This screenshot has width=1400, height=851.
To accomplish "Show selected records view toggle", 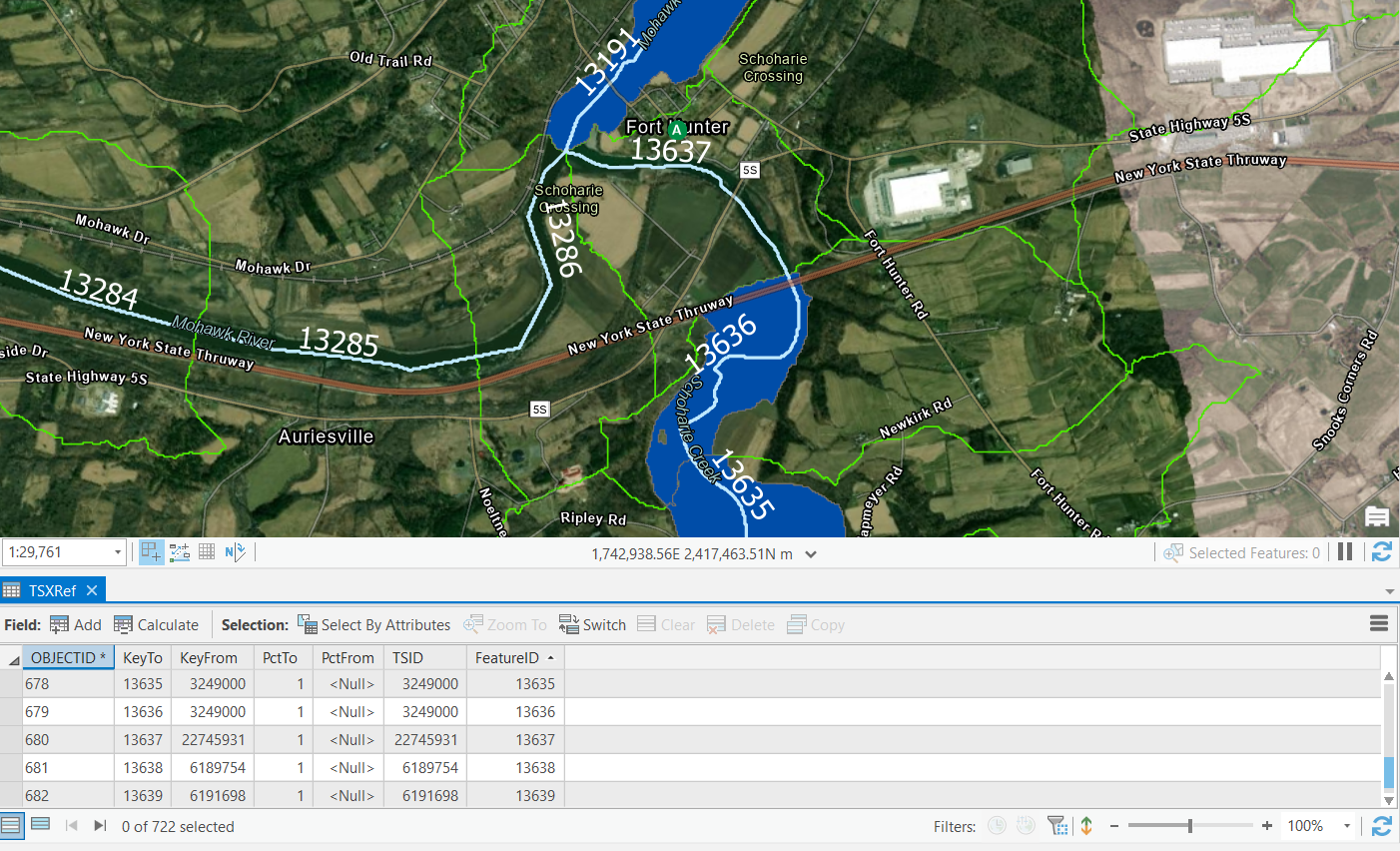I will pos(41,825).
